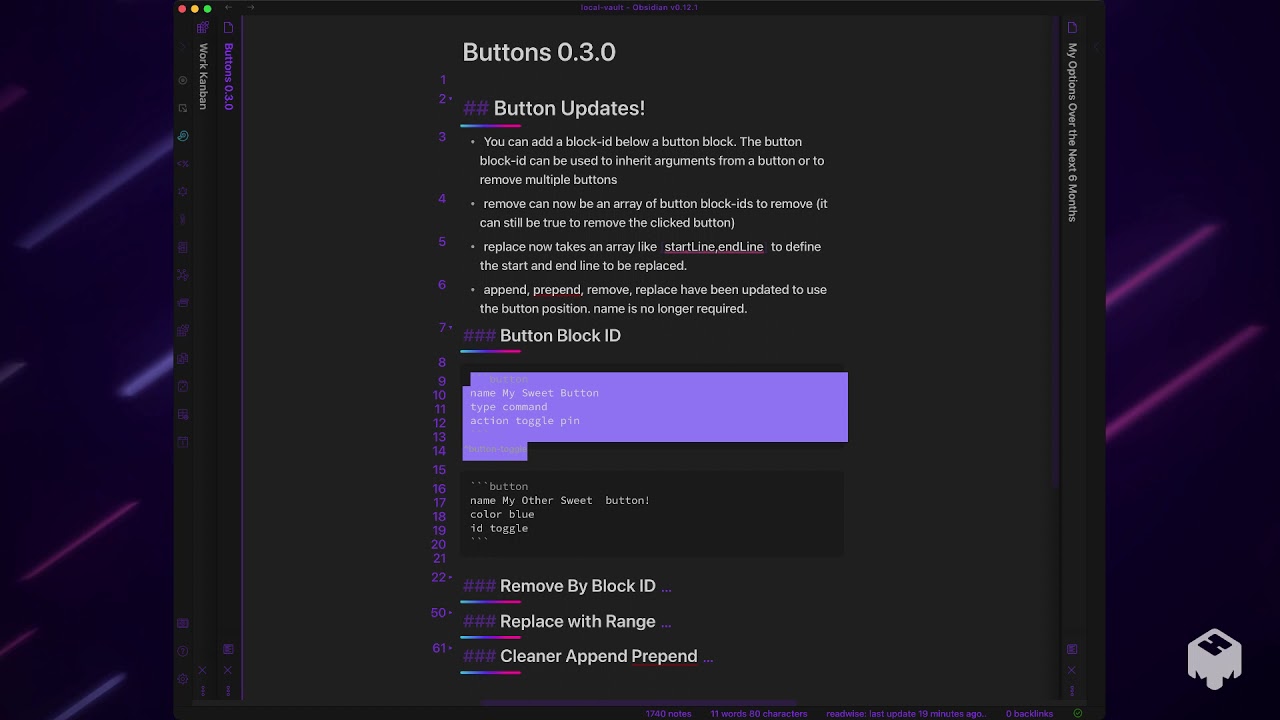The width and height of the screenshot is (1280, 720).
Task: Unfold the Cleaner Append Prepend heading
Action: point(449,648)
